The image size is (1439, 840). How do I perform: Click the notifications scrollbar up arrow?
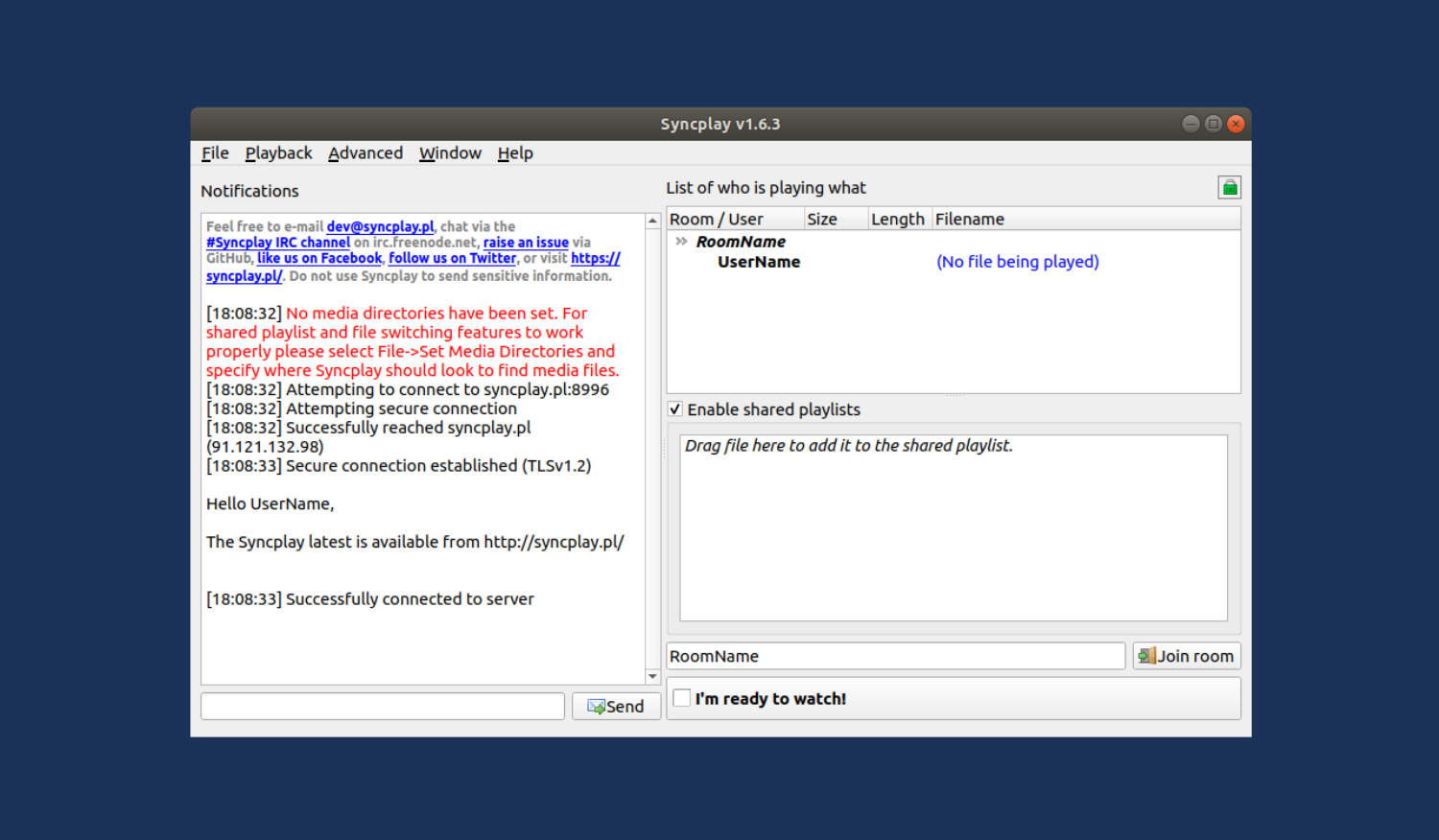click(652, 221)
